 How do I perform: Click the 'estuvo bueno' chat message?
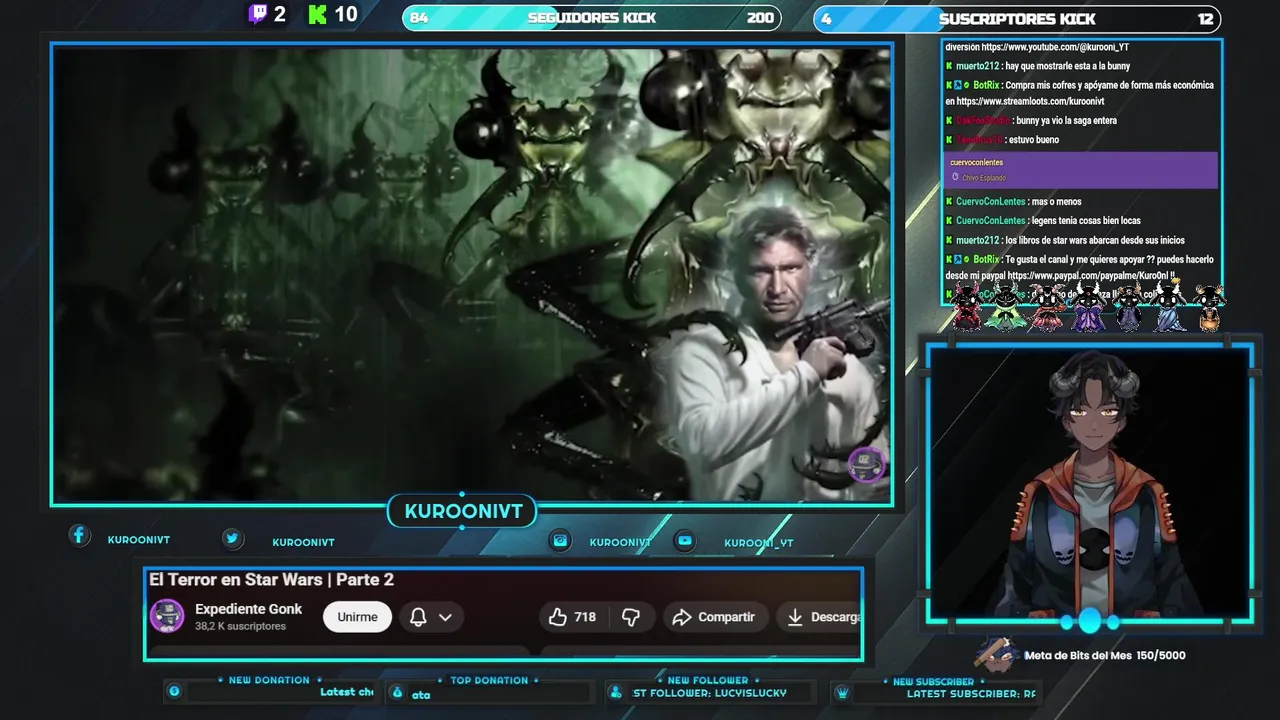pos(1034,140)
